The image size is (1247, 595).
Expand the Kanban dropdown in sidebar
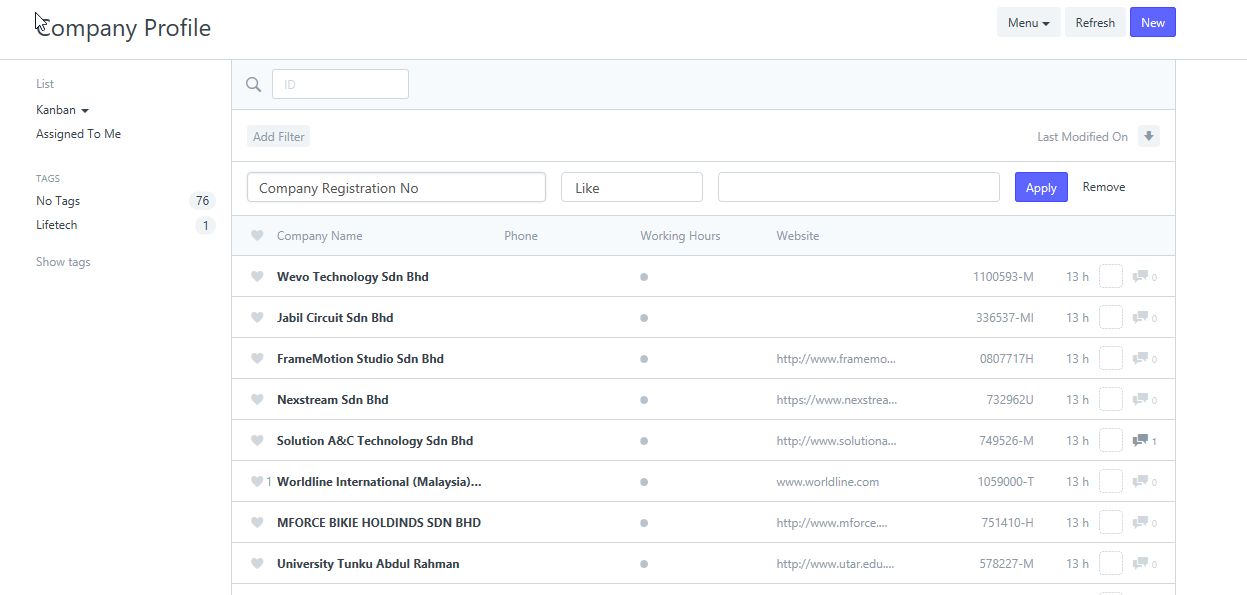(x=63, y=110)
